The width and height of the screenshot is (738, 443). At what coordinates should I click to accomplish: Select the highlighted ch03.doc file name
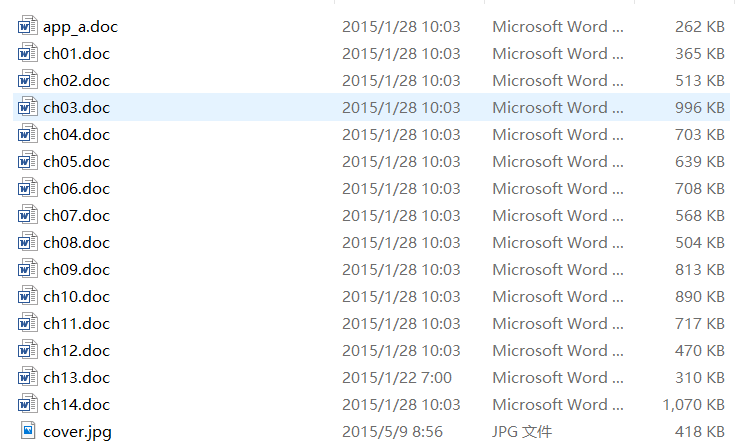click(x=77, y=107)
